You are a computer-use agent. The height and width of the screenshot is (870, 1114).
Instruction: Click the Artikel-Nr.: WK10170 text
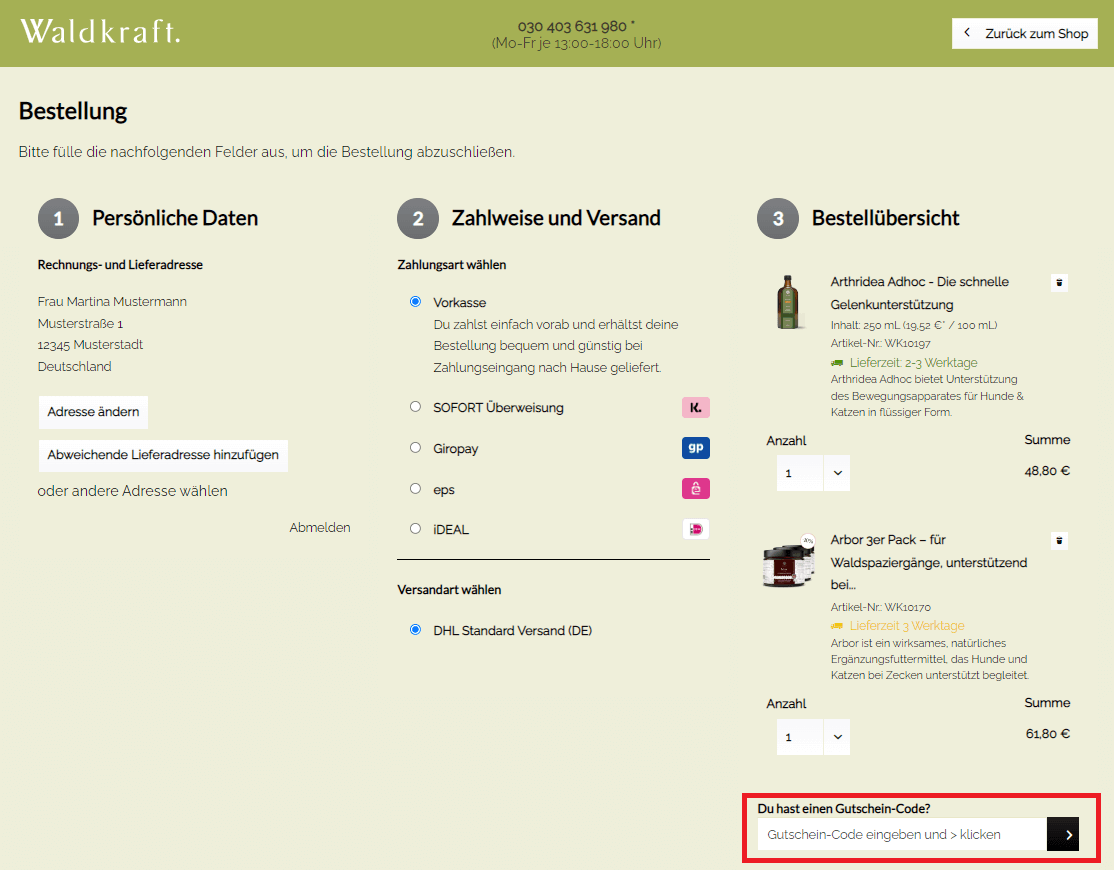point(880,607)
